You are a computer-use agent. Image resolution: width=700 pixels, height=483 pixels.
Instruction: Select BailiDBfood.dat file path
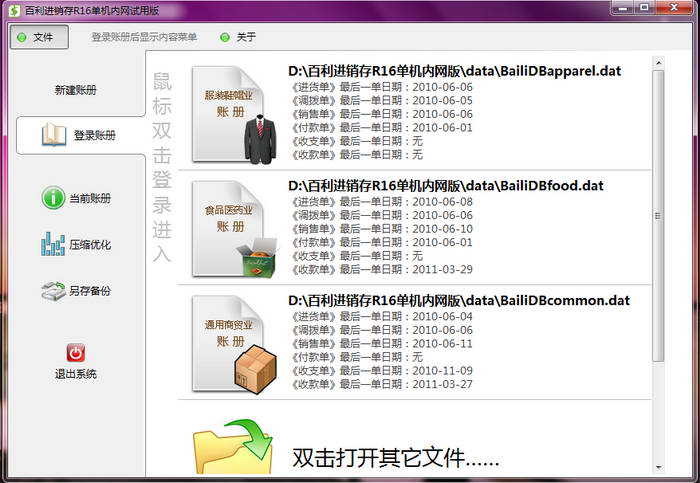[446, 186]
